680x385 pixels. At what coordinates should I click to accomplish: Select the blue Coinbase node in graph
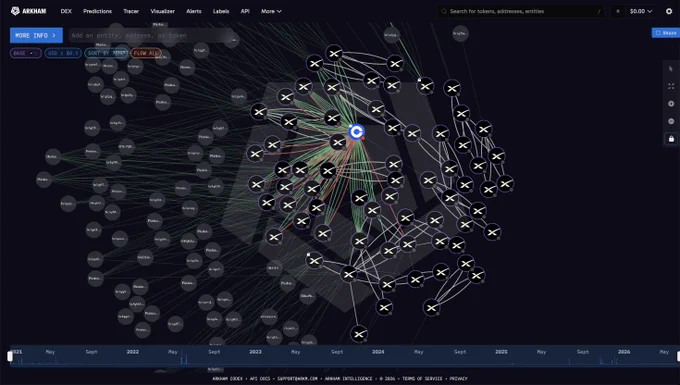(x=356, y=132)
